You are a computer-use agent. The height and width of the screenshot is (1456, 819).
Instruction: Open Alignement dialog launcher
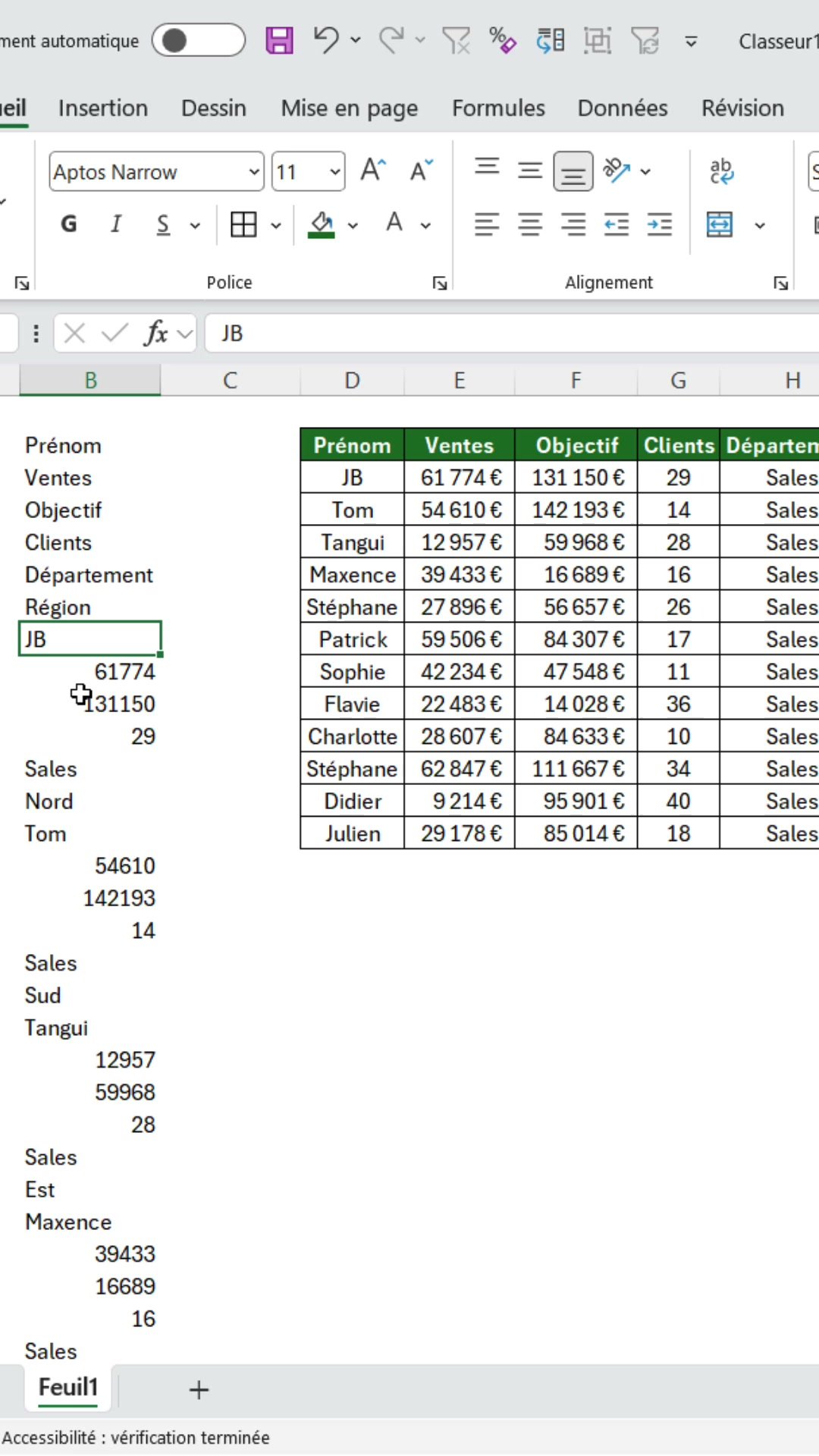pyautogui.click(x=781, y=283)
